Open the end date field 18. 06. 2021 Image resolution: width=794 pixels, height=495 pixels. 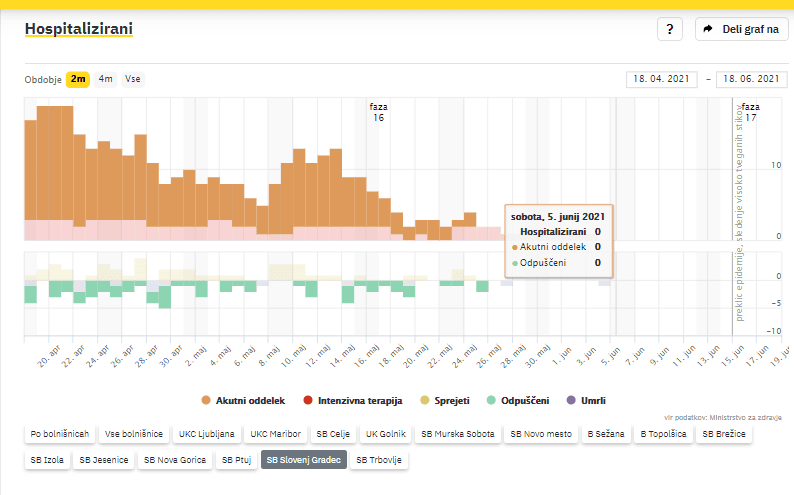coord(751,80)
